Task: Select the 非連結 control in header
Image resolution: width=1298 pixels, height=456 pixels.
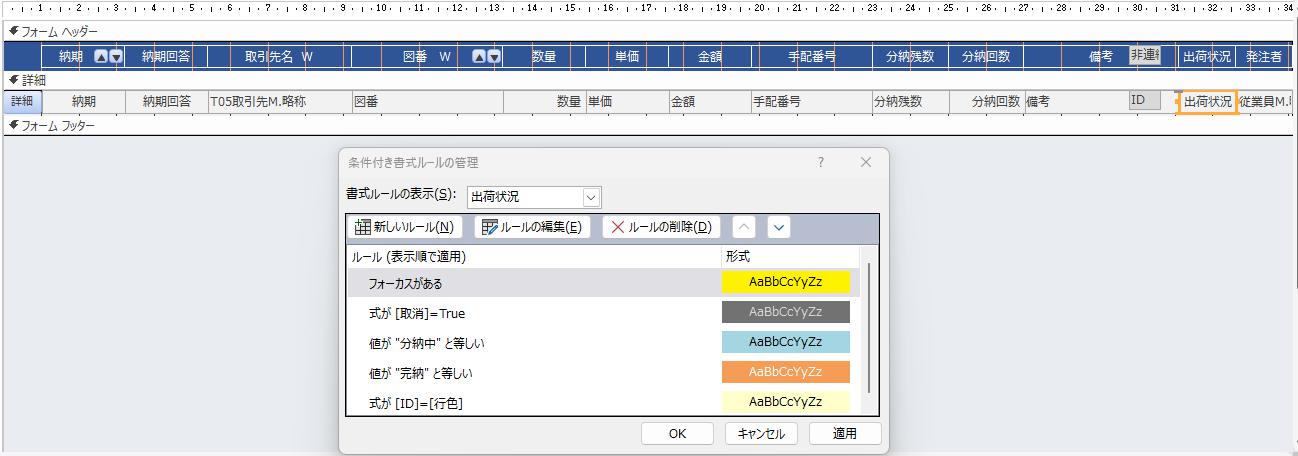Action: tap(1146, 56)
